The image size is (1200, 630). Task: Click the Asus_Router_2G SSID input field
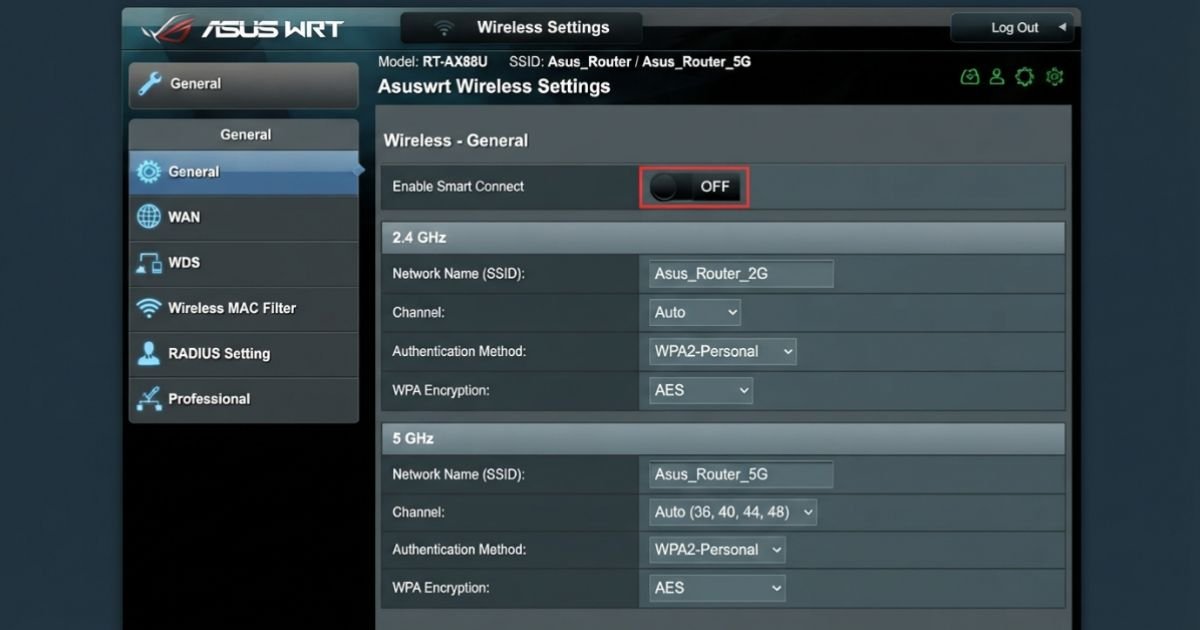pos(741,274)
